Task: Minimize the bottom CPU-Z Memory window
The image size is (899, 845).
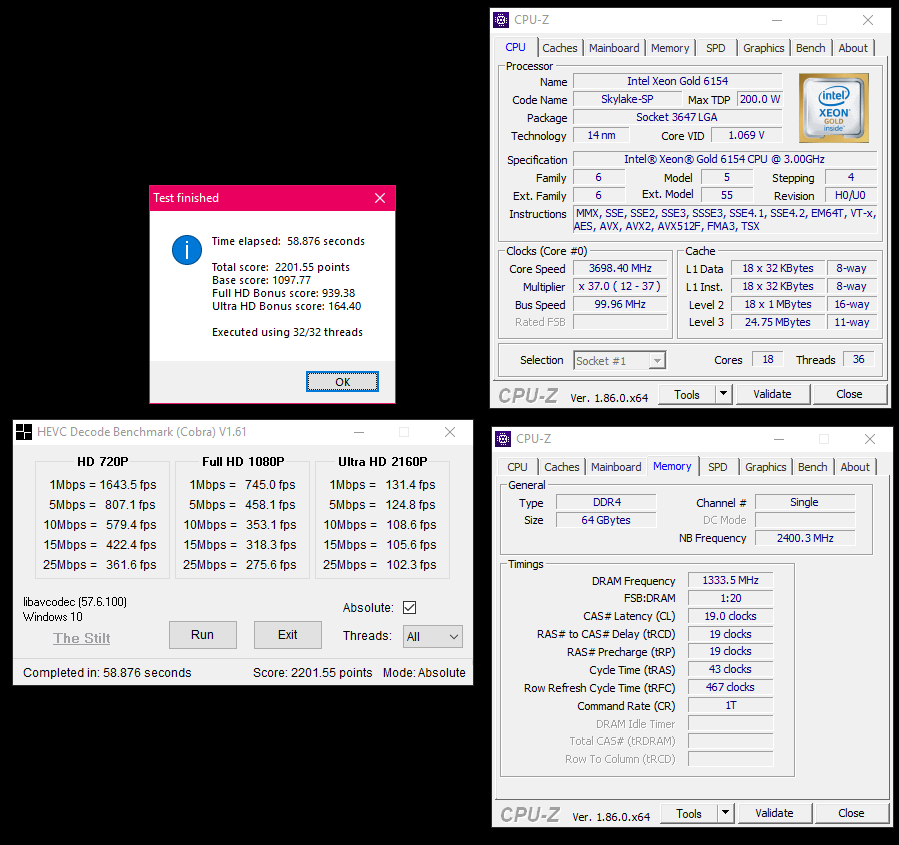Action: point(779,439)
